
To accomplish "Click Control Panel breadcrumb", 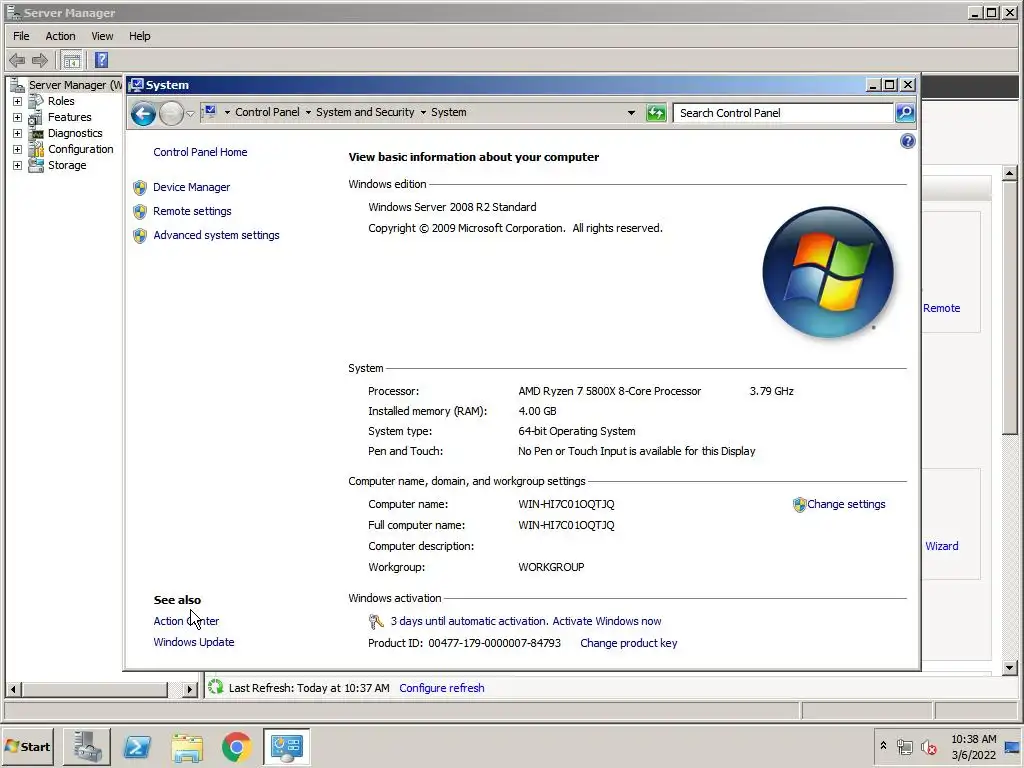I will click(267, 112).
